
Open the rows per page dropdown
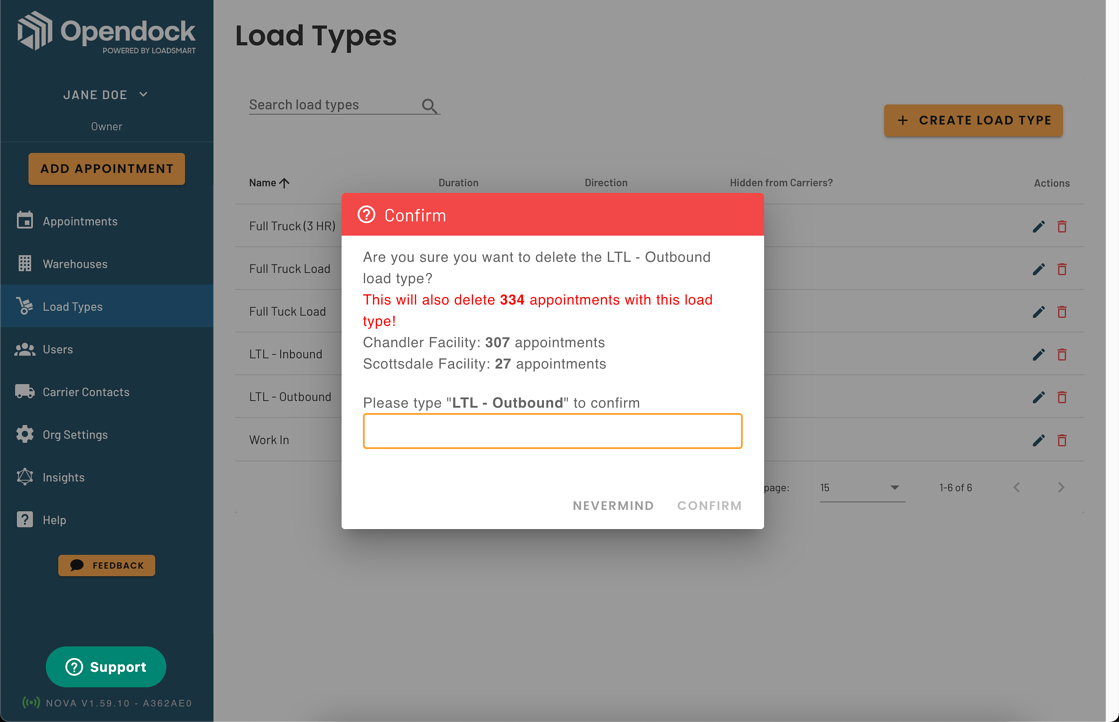pyautogui.click(x=862, y=488)
